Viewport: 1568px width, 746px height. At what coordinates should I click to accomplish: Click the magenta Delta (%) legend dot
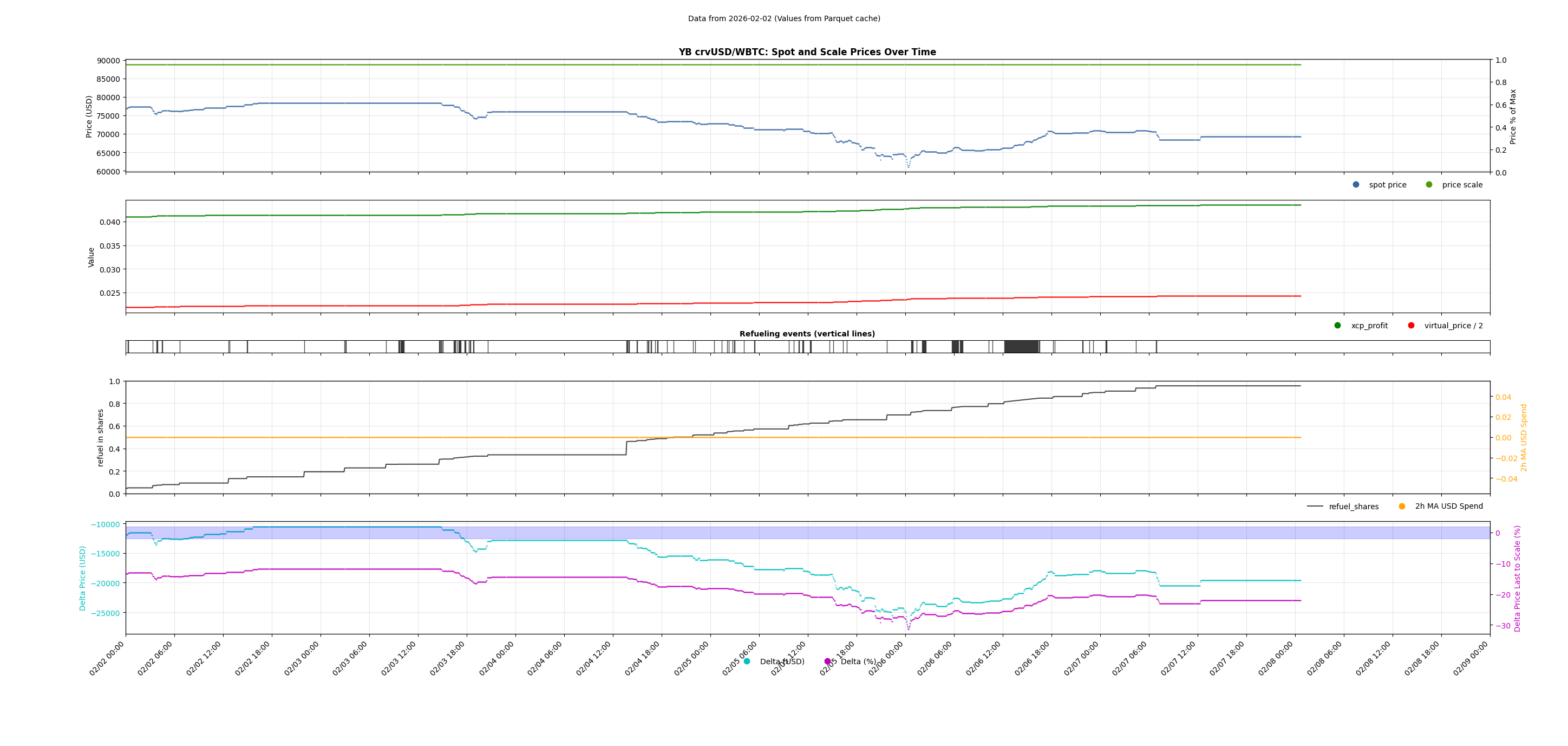tap(827, 661)
